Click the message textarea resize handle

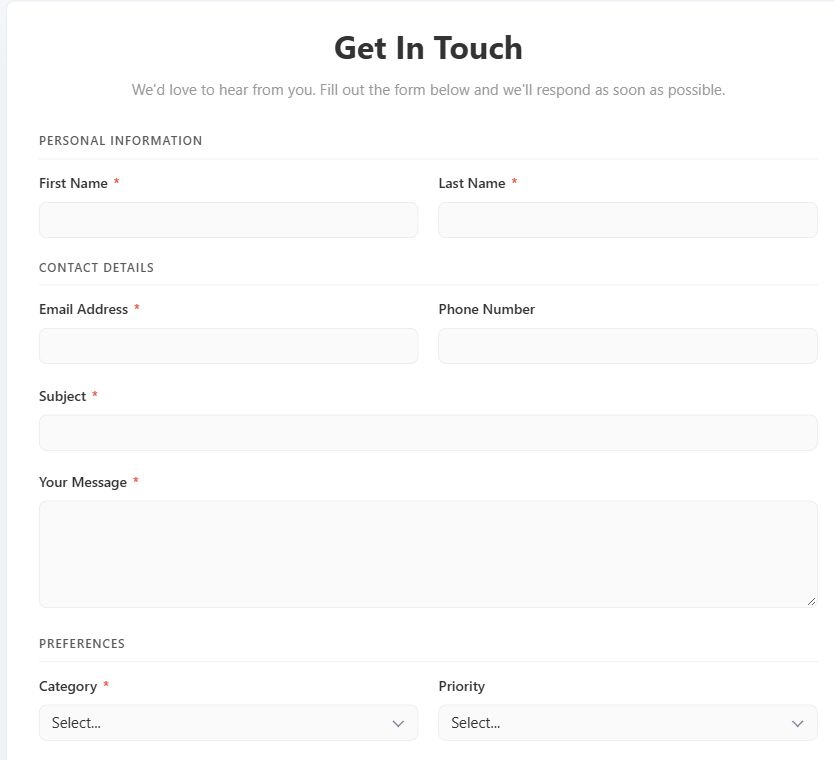click(x=811, y=602)
